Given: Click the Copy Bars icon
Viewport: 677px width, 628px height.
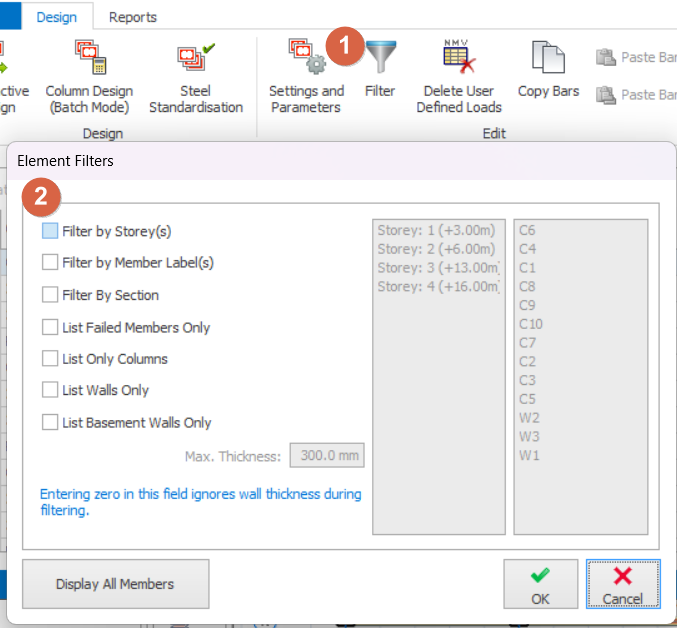Looking at the screenshot, I should 548,58.
